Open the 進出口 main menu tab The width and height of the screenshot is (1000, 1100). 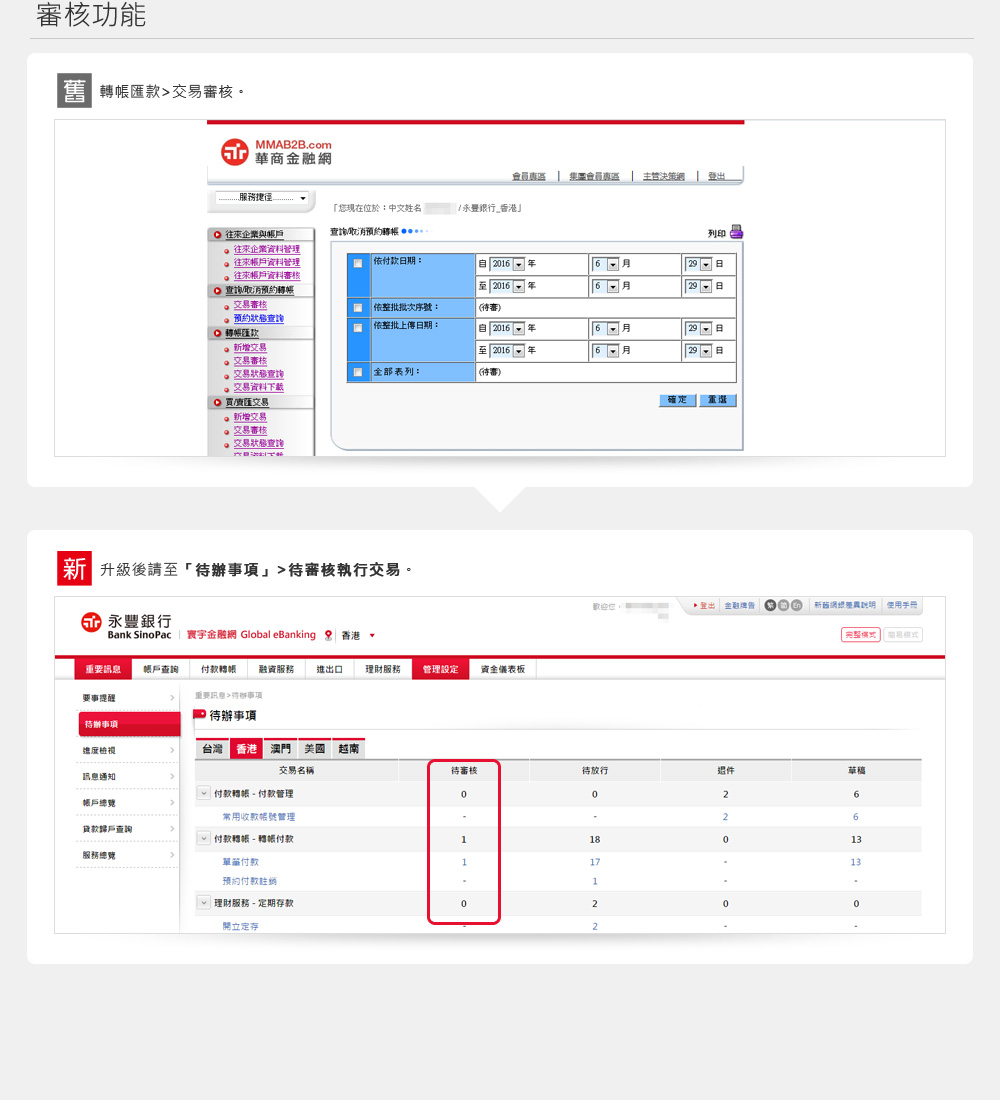point(329,669)
